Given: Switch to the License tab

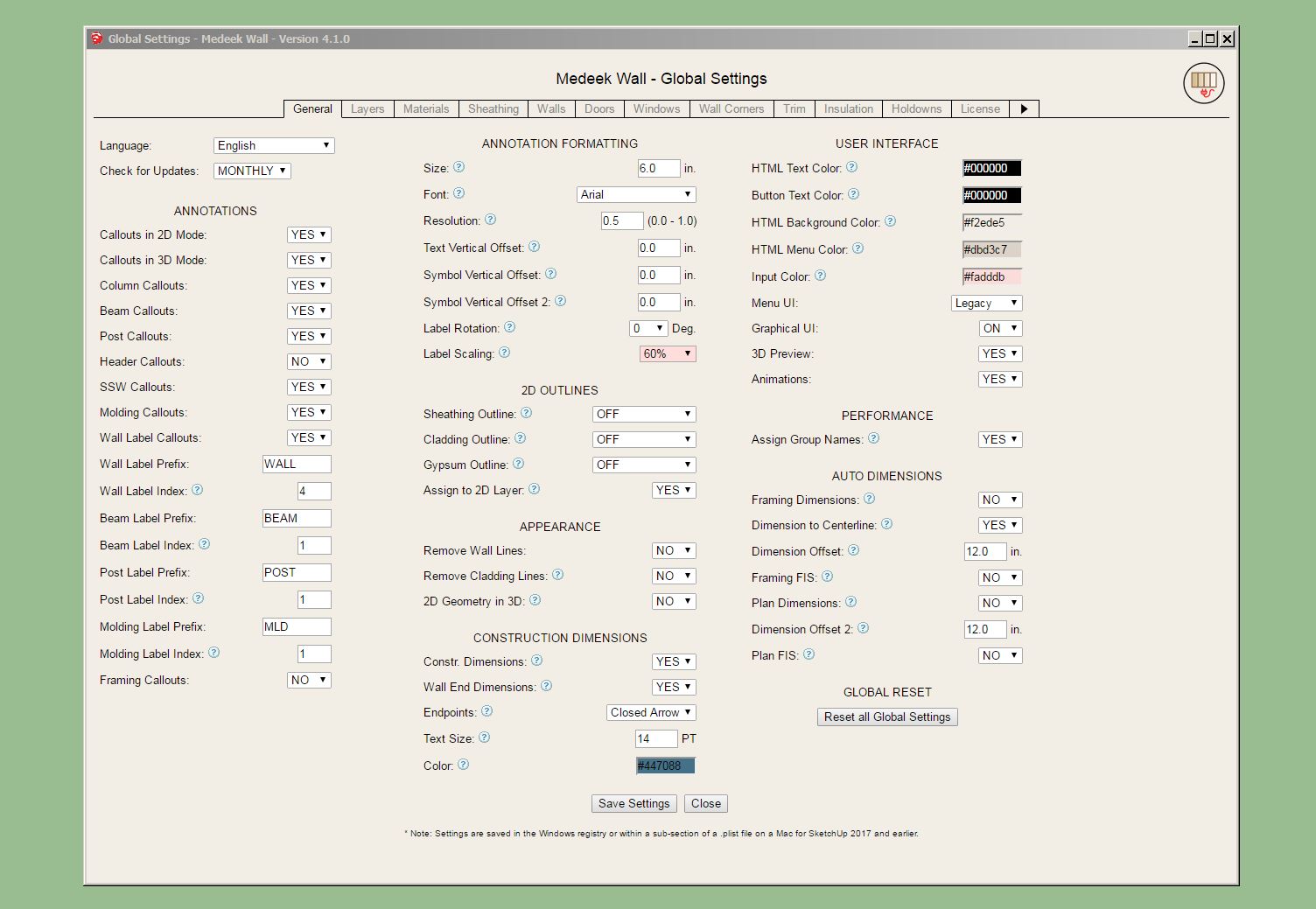Looking at the screenshot, I should click(x=980, y=108).
